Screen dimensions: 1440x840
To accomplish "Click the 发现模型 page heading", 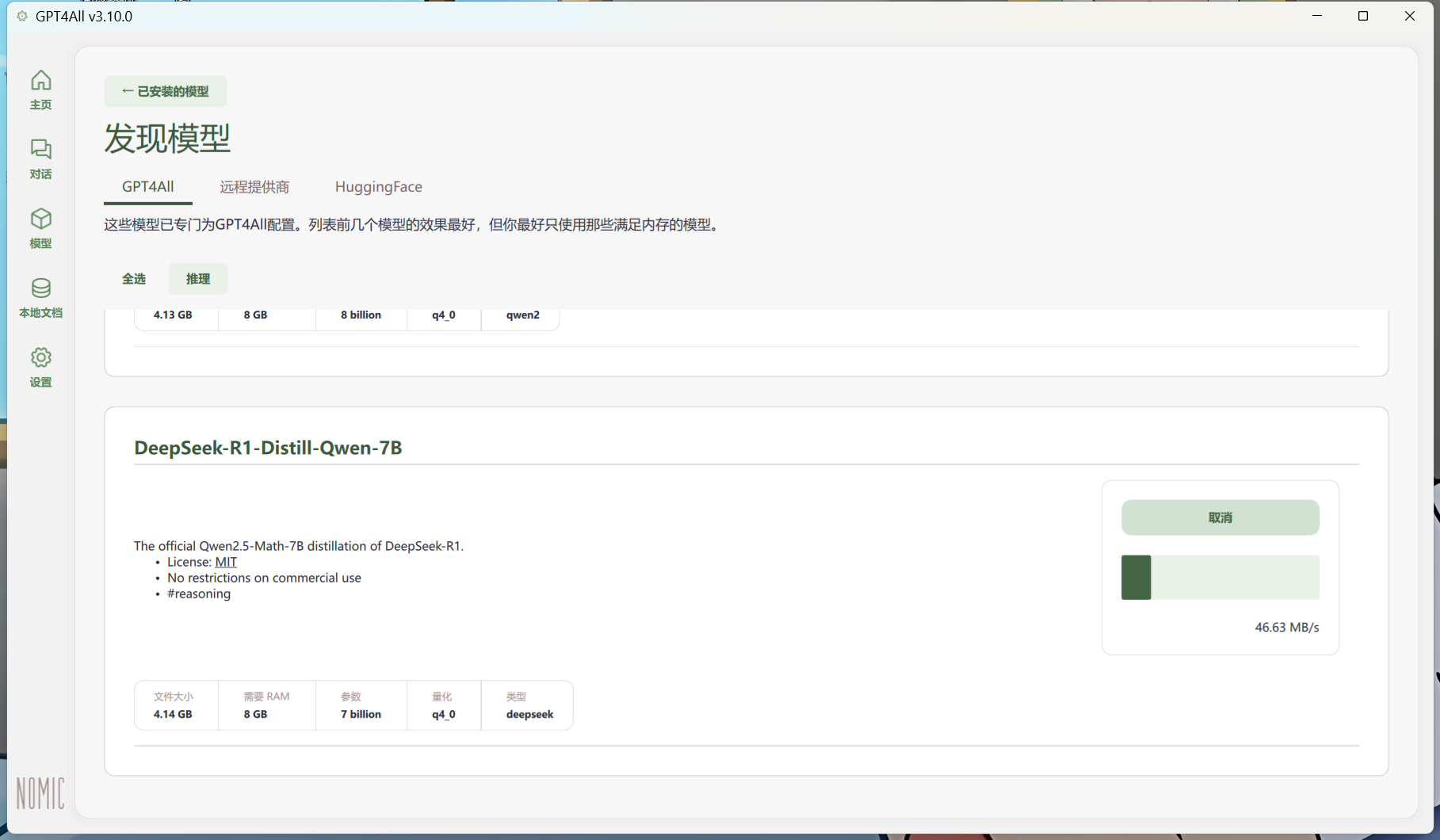I will (167, 139).
